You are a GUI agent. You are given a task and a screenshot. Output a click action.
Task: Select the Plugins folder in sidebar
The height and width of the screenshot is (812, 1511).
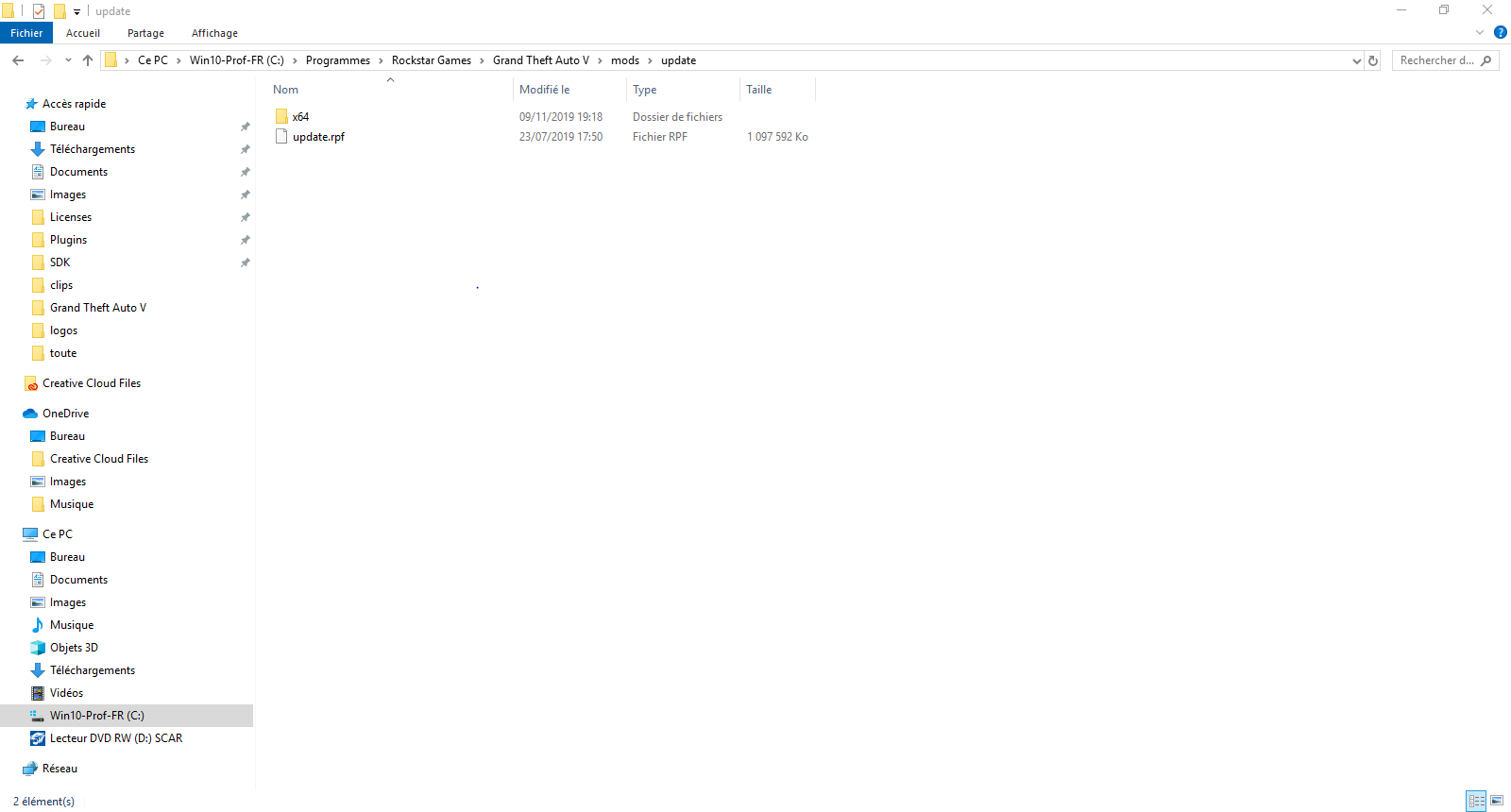tap(69, 240)
